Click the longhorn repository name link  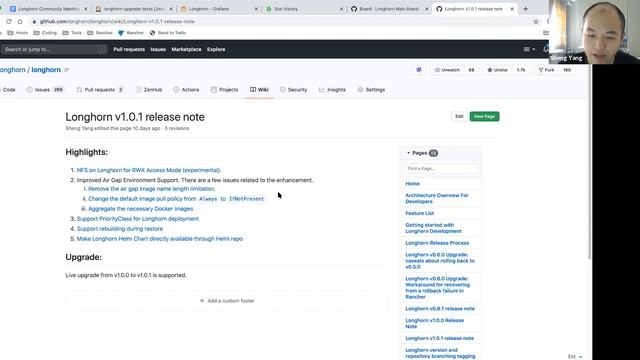(x=46, y=70)
